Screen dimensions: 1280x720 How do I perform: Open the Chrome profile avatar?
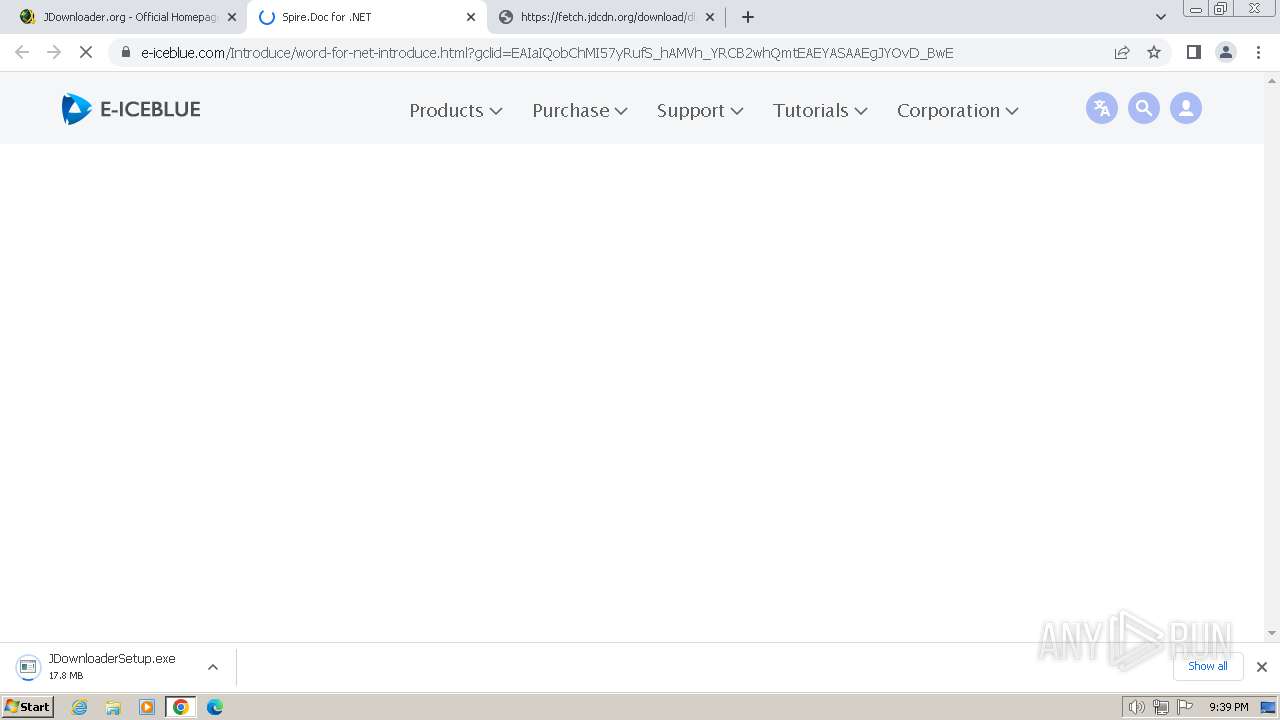(1226, 52)
